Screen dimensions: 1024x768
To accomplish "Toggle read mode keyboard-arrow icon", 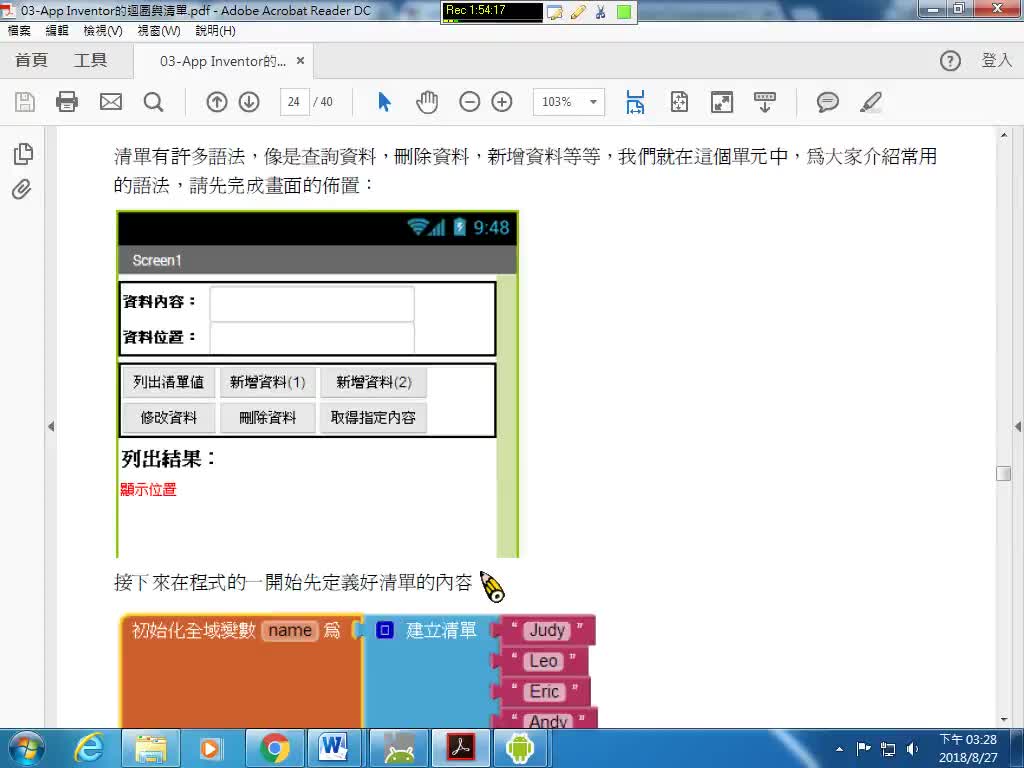I will tap(764, 102).
